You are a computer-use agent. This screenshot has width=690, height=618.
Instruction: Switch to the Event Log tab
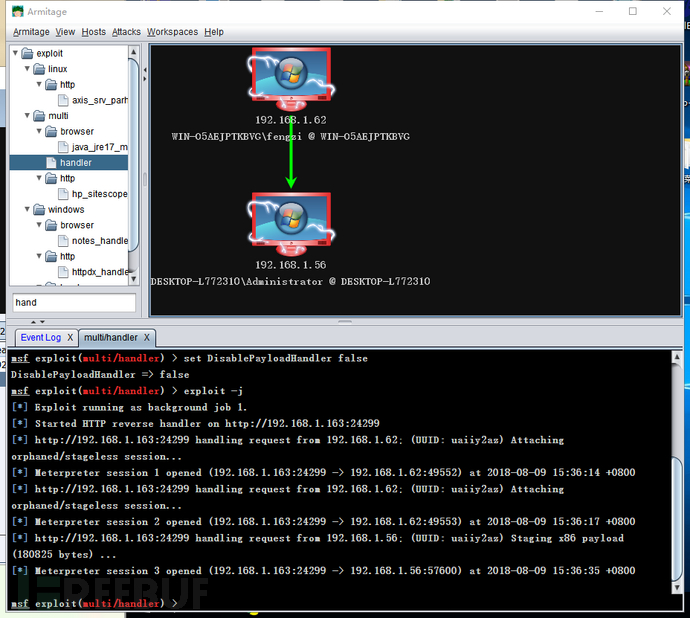point(40,338)
